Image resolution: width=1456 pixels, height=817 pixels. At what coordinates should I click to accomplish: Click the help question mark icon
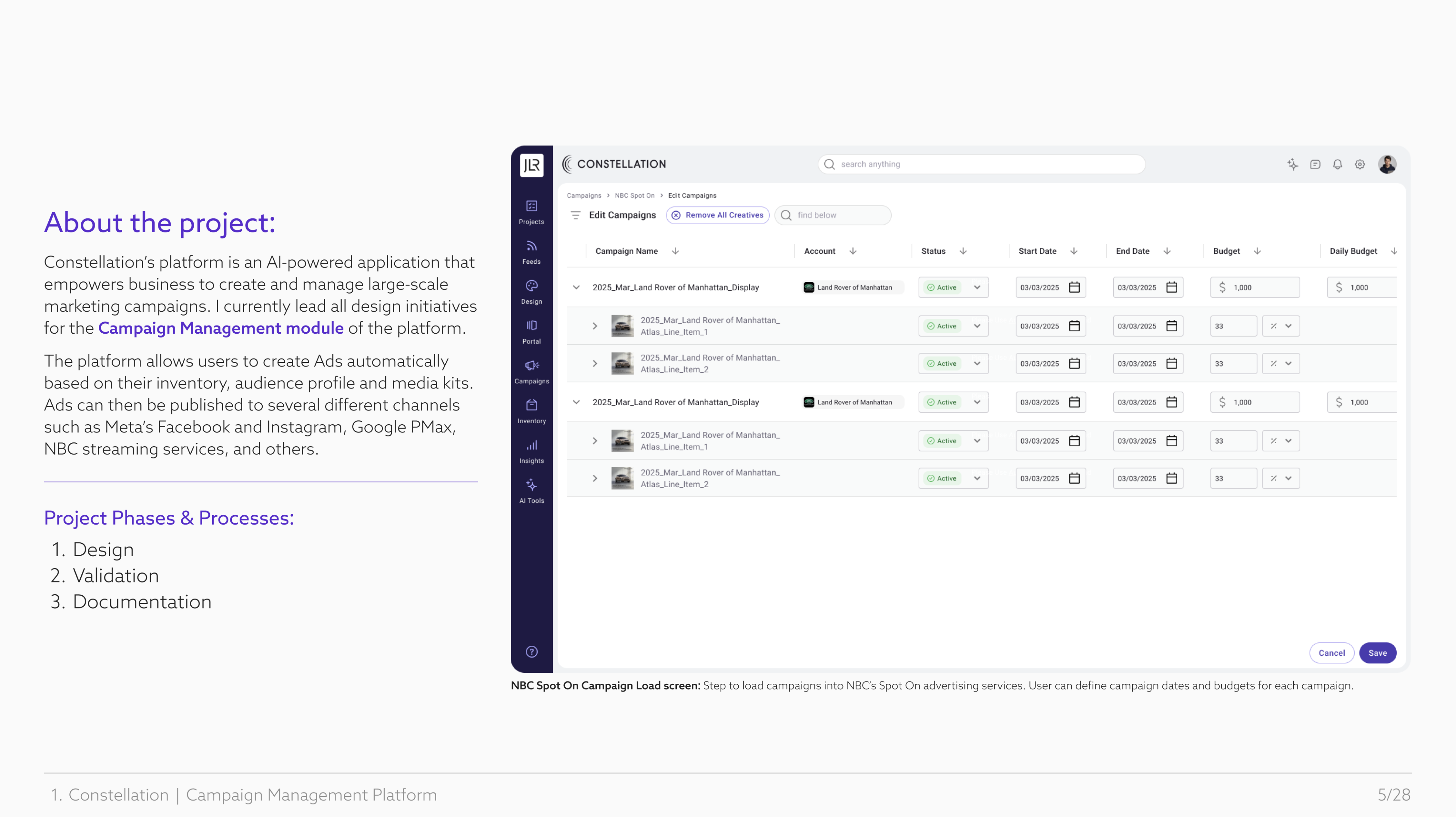coord(531,652)
